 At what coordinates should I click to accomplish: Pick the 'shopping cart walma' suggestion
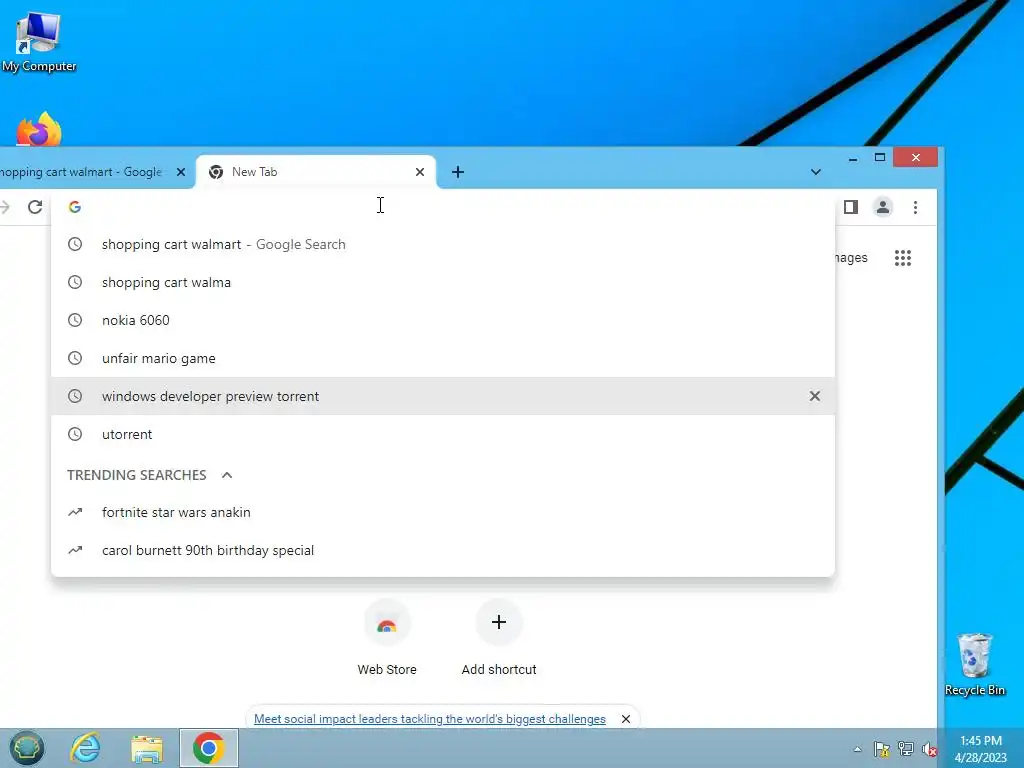(x=443, y=282)
